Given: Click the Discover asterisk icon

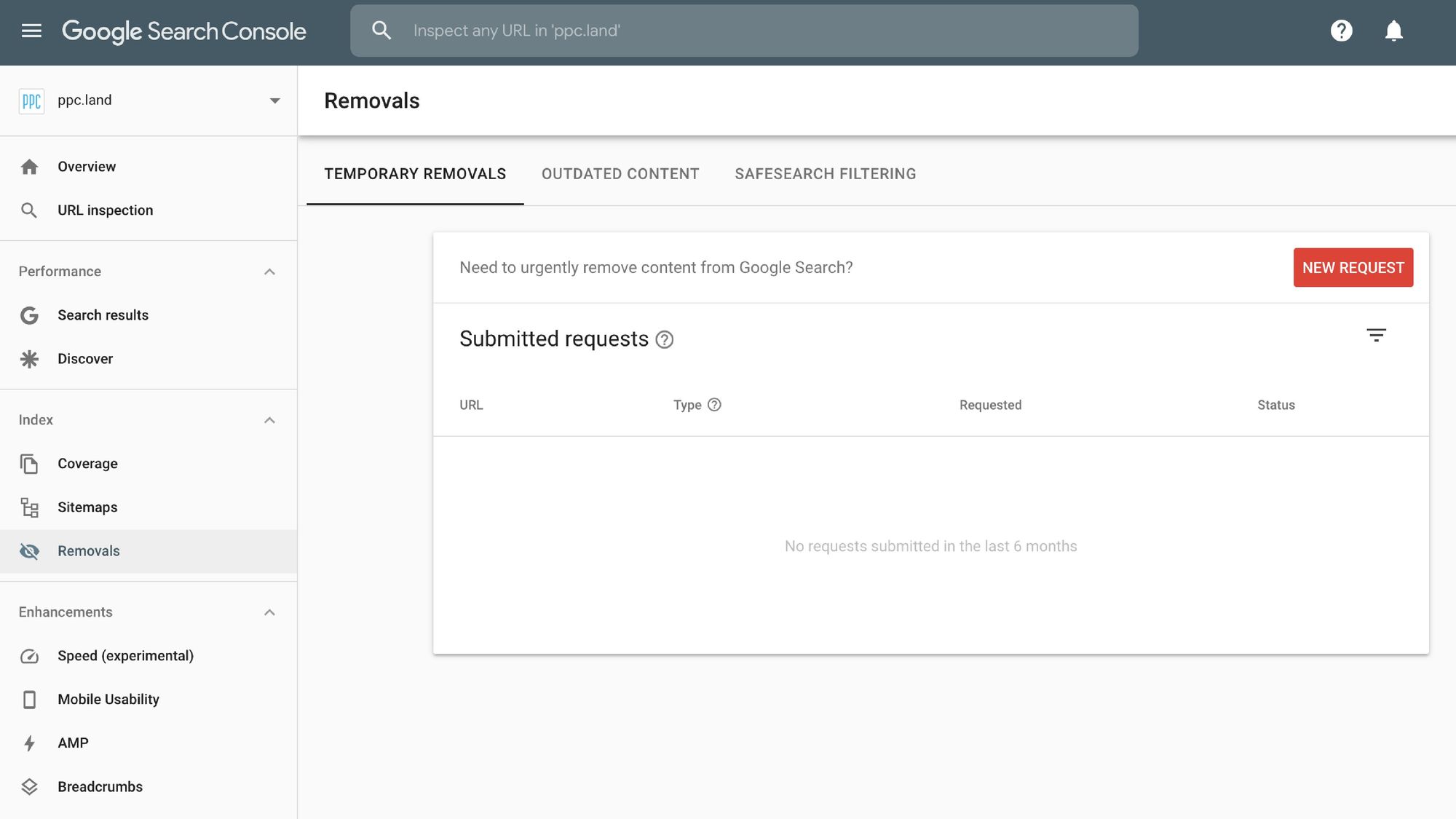Looking at the screenshot, I should tap(29, 358).
